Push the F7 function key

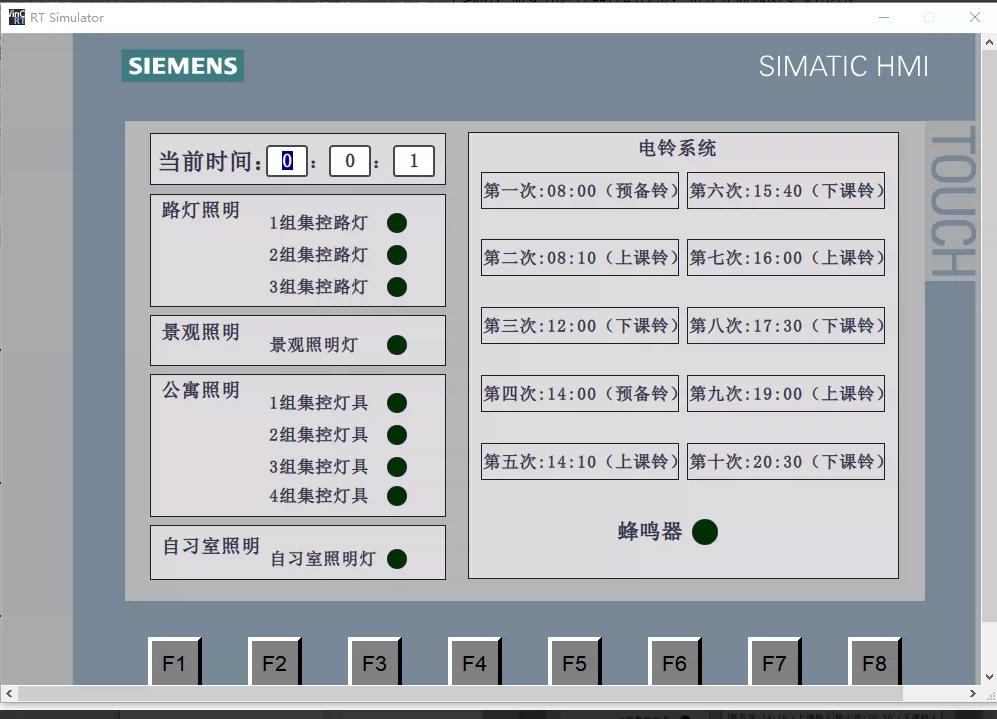[x=774, y=662]
